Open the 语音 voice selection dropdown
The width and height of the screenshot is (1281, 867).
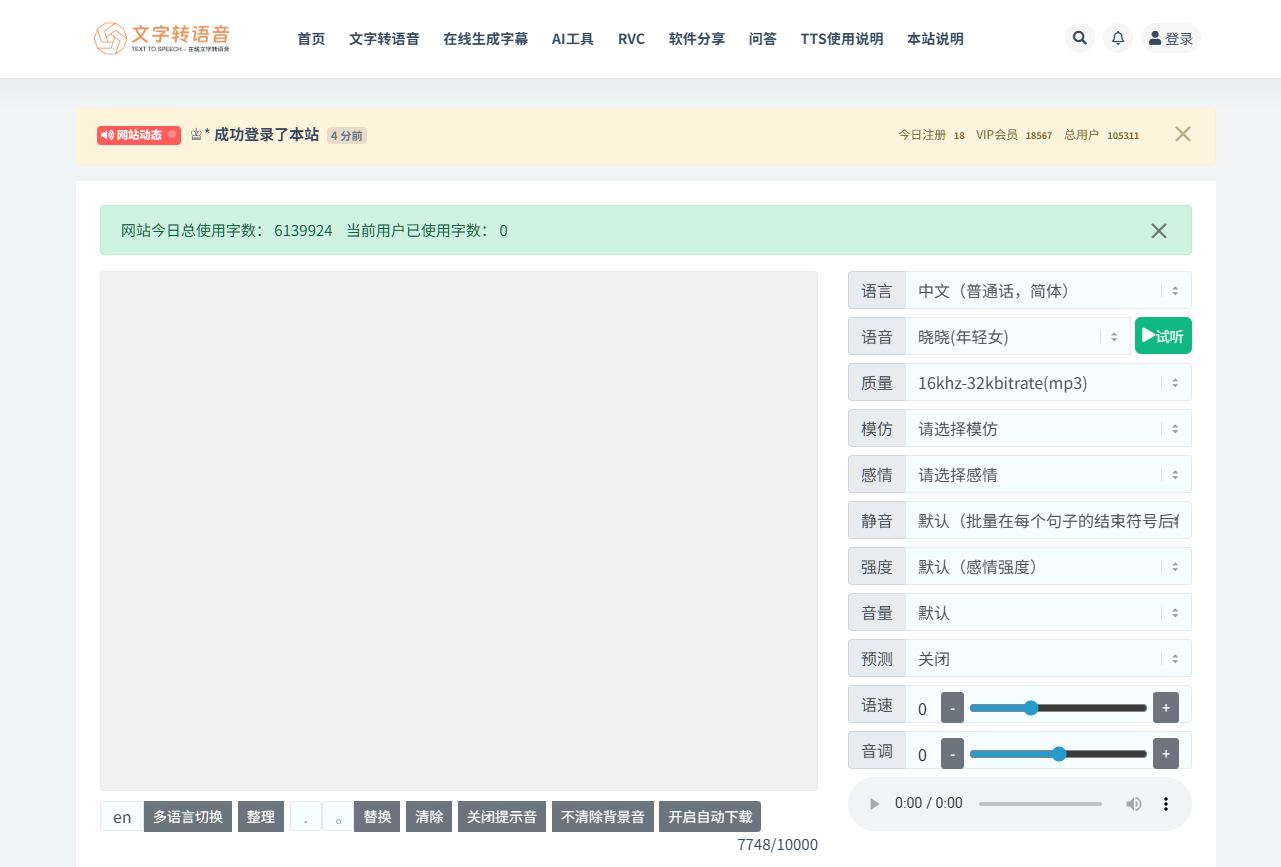1017,337
